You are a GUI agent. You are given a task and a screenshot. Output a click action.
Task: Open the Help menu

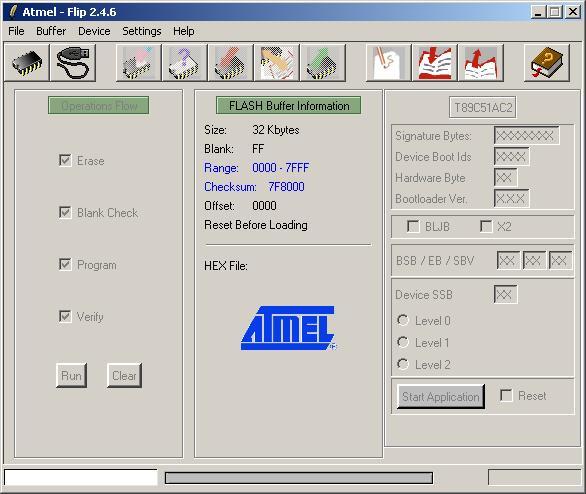click(183, 31)
